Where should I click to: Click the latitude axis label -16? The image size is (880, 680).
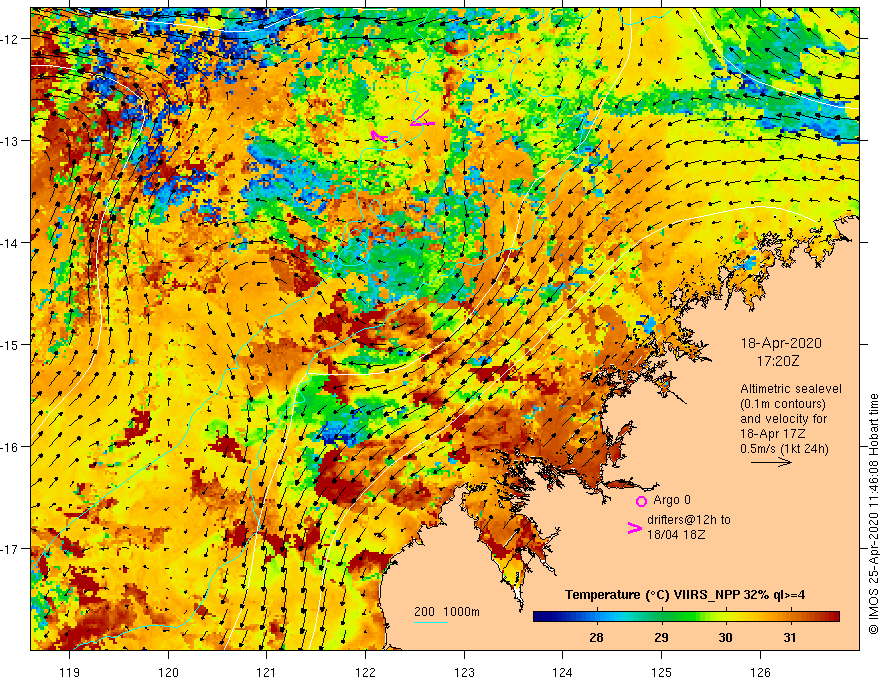click(x=10, y=447)
